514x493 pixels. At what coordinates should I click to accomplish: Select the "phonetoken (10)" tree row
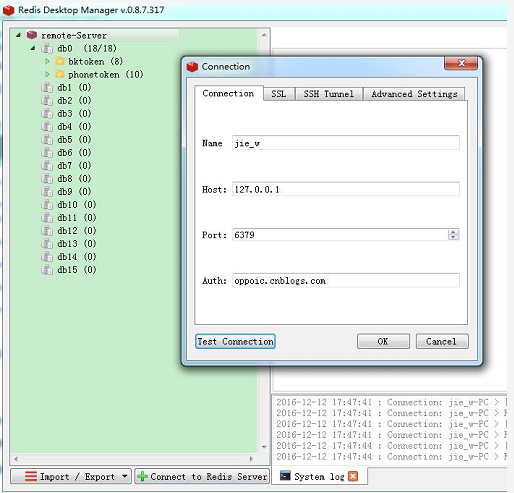coord(106,74)
